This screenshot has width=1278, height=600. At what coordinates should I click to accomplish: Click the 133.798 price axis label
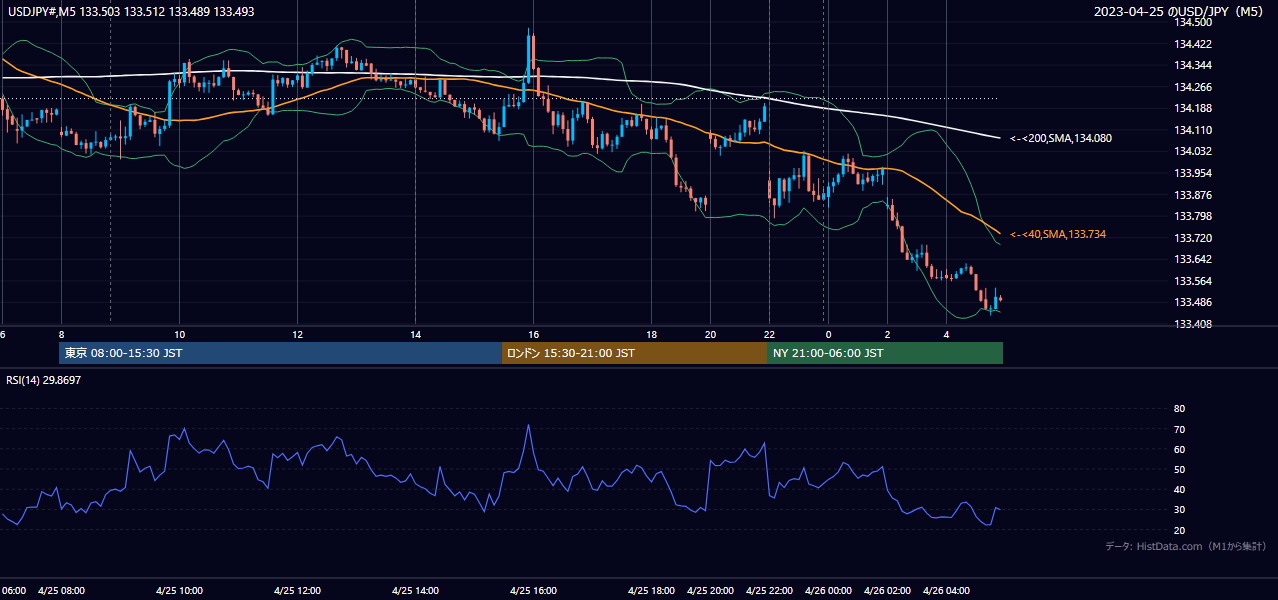[x=1192, y=216]
